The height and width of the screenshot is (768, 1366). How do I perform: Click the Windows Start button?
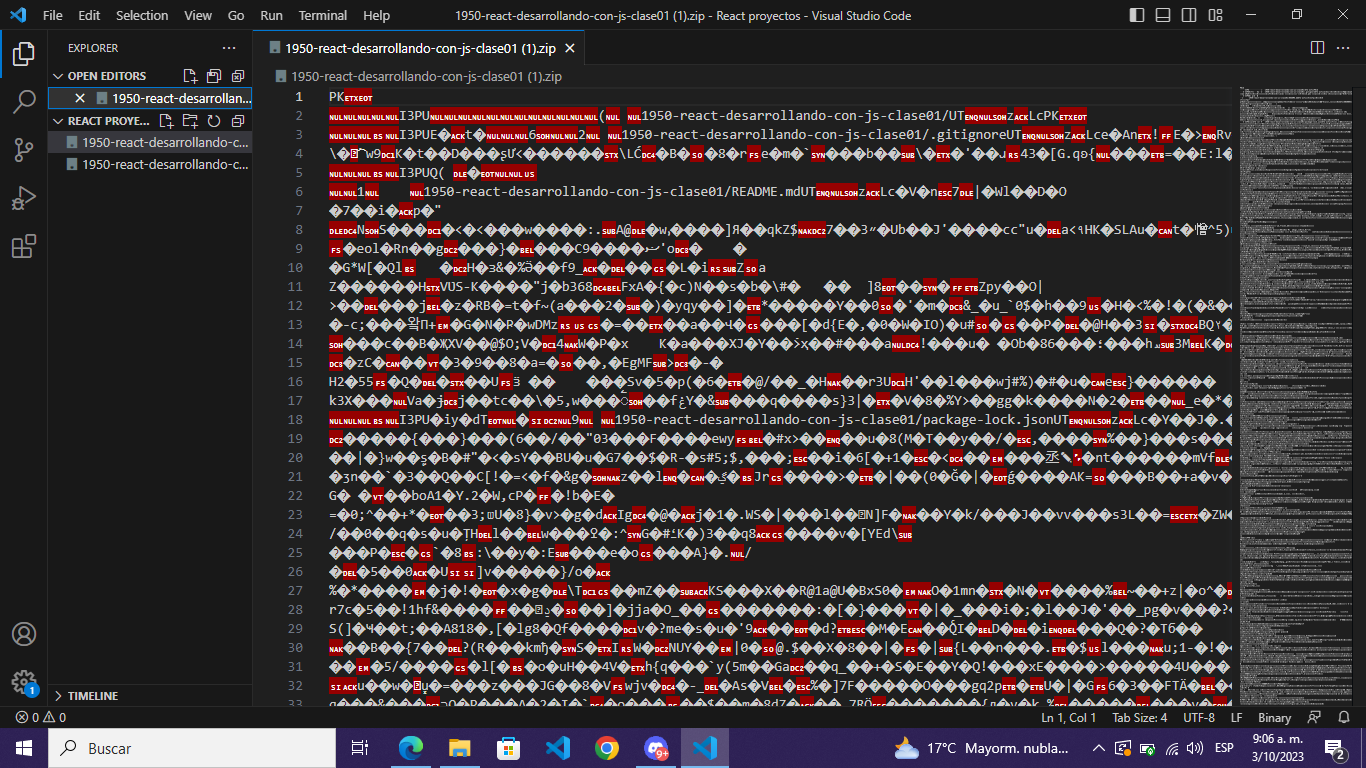(24, 748)
